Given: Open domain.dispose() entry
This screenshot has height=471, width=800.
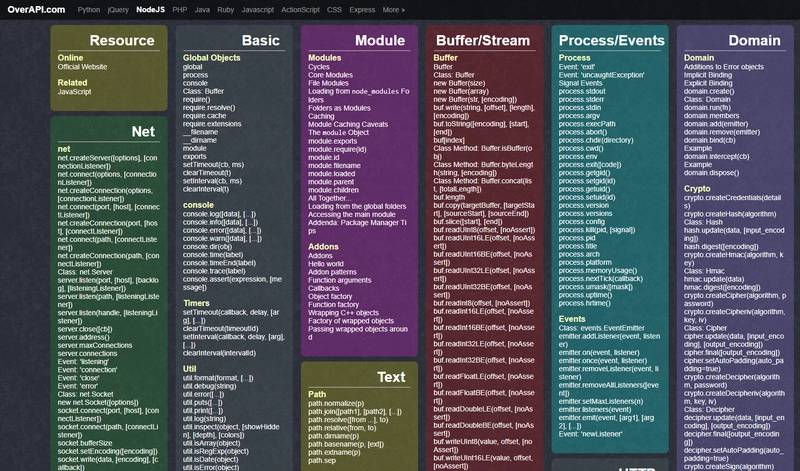Looking at the screenshot, I should (x=712, y=173).
